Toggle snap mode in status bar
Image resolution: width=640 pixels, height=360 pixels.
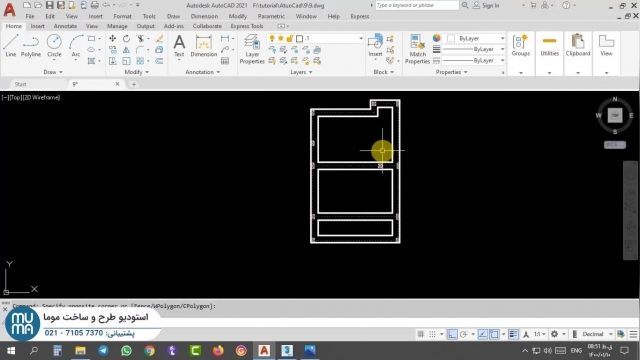(432, 334)
